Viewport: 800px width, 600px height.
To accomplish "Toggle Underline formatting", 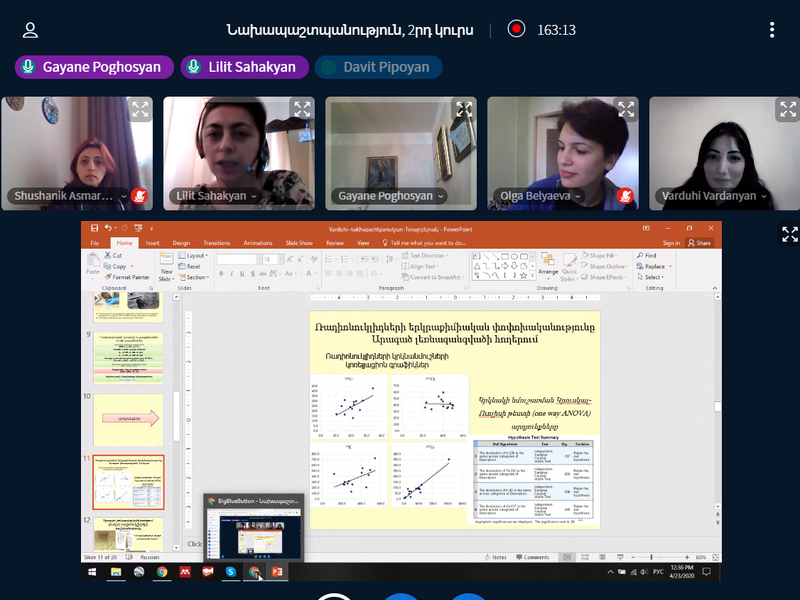I will (242, 273).
